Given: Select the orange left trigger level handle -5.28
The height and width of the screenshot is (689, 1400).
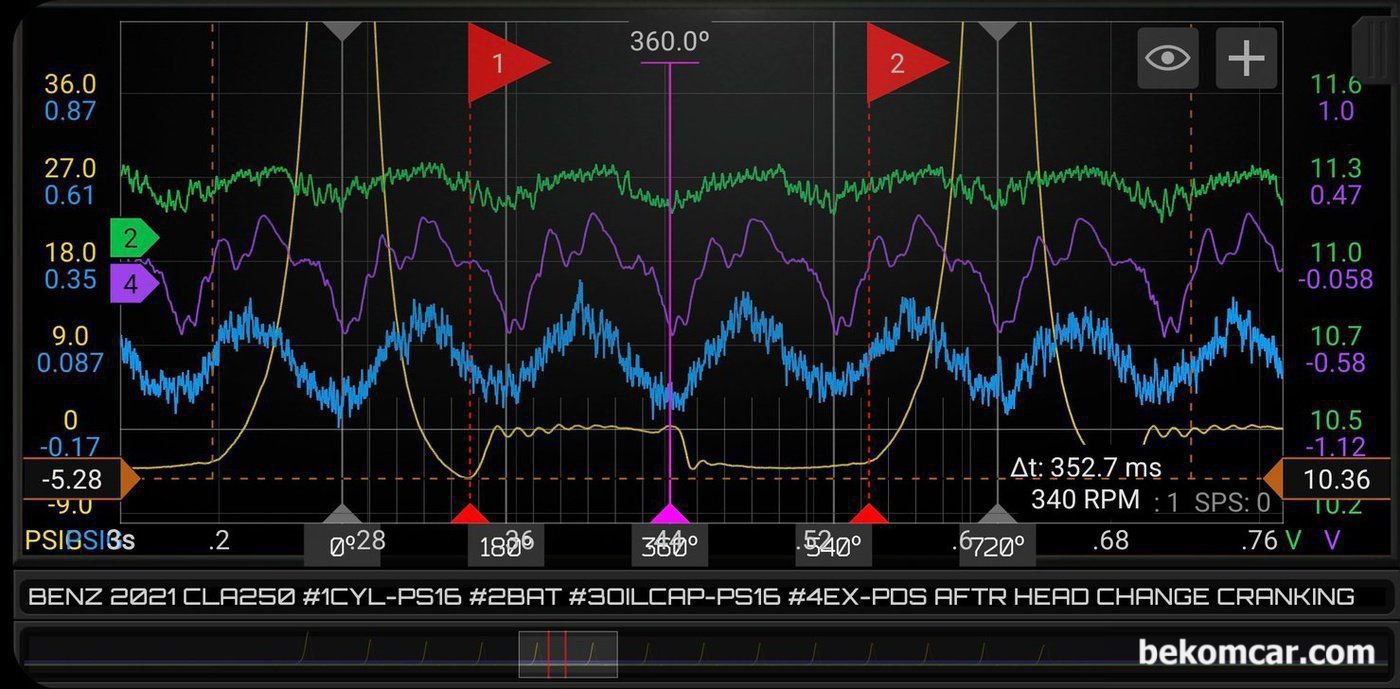Looking at the screenshot, I should pos(81,479).
